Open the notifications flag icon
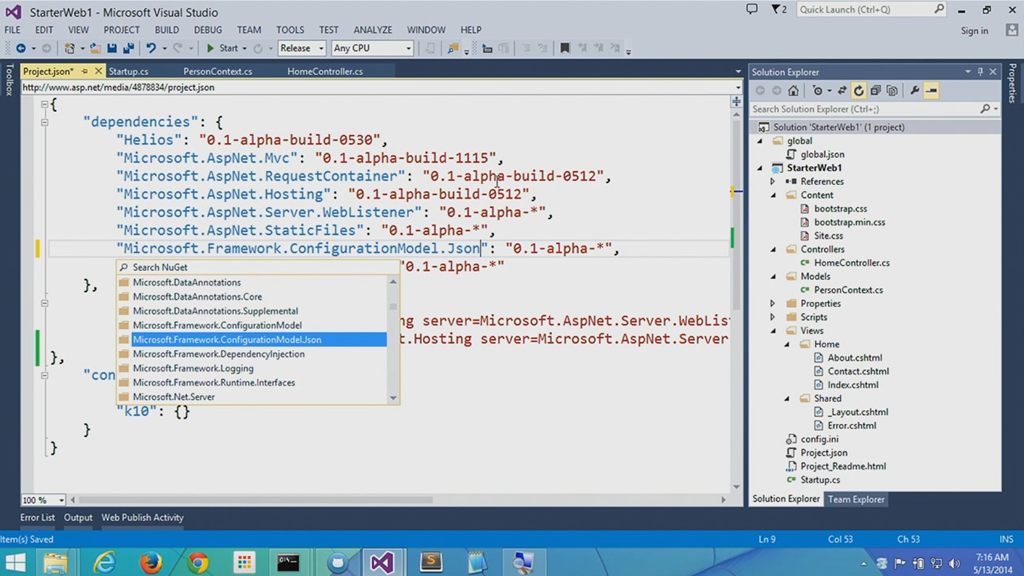 coord(778,9)
